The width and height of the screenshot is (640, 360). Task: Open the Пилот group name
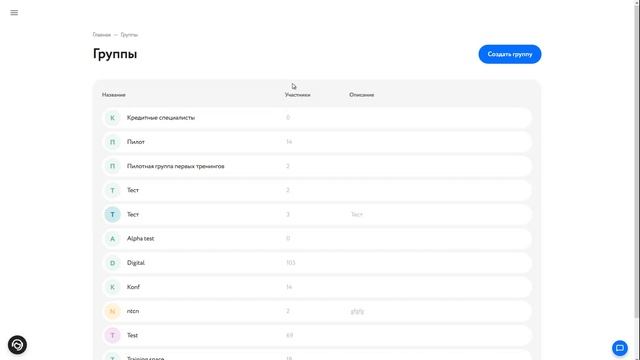pos(136,142)
